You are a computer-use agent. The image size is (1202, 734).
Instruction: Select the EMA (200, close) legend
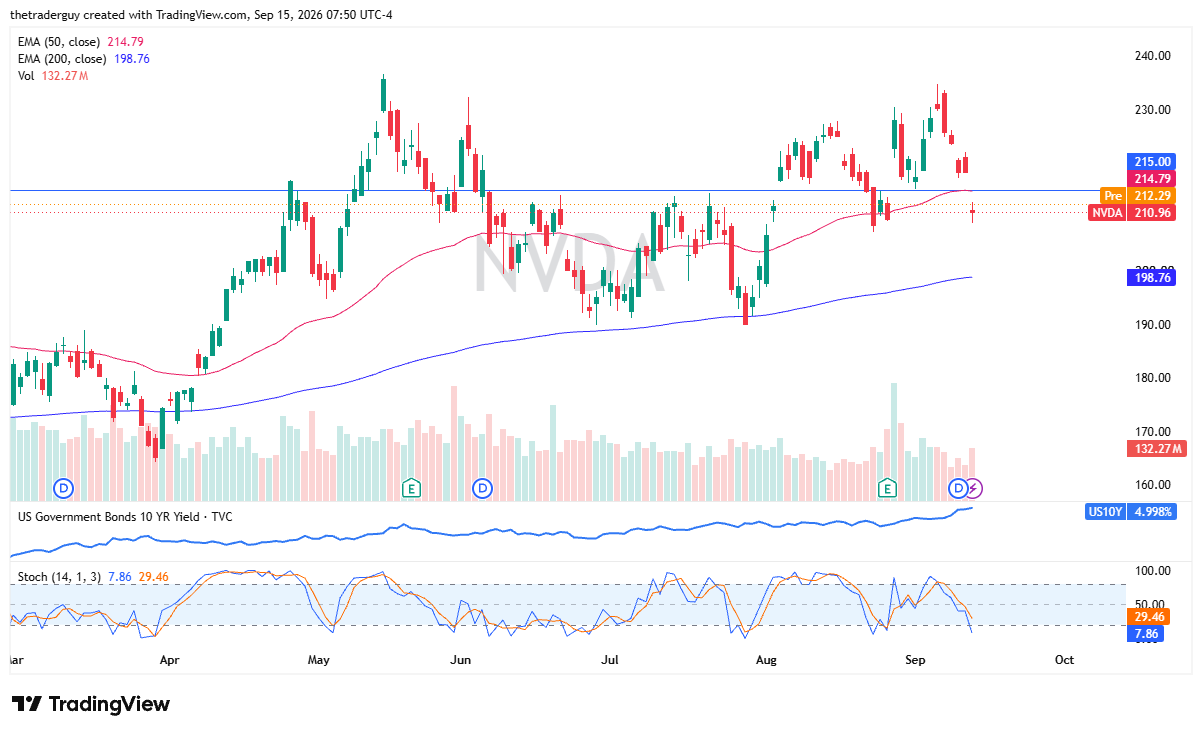[84, 59]
